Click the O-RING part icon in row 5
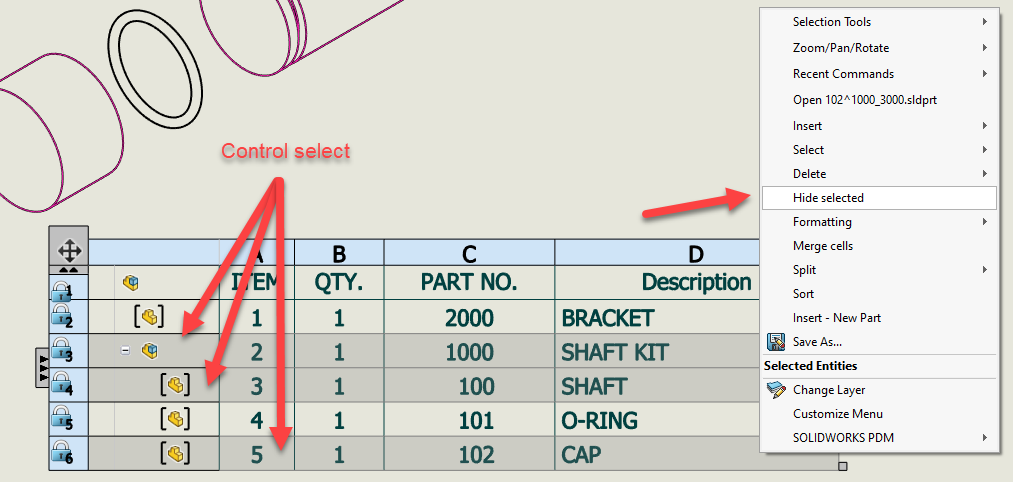Screen dimensions: 1013x482 click(175, 419)
